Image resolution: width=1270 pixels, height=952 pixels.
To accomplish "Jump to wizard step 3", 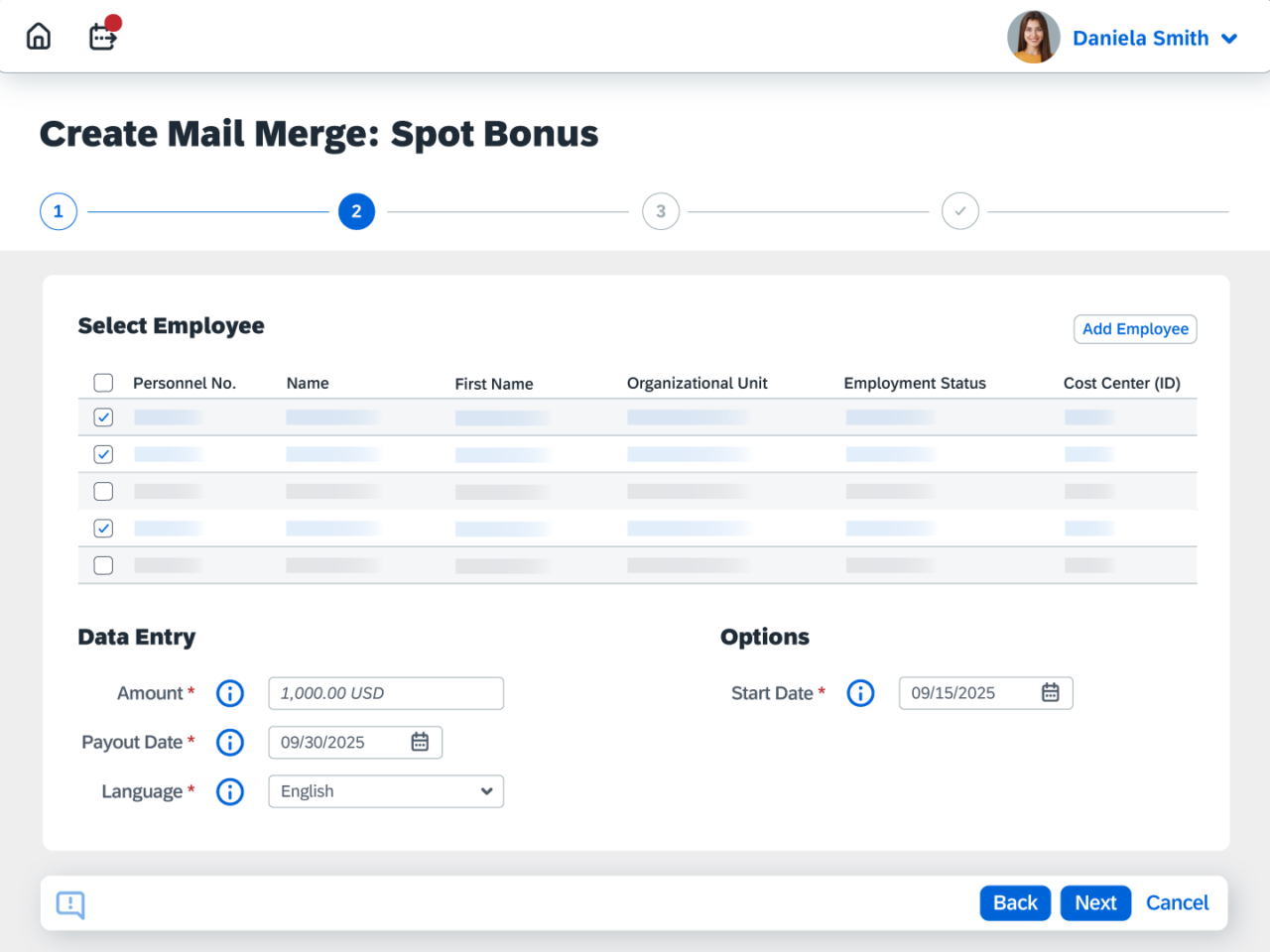I will (661, 211).
